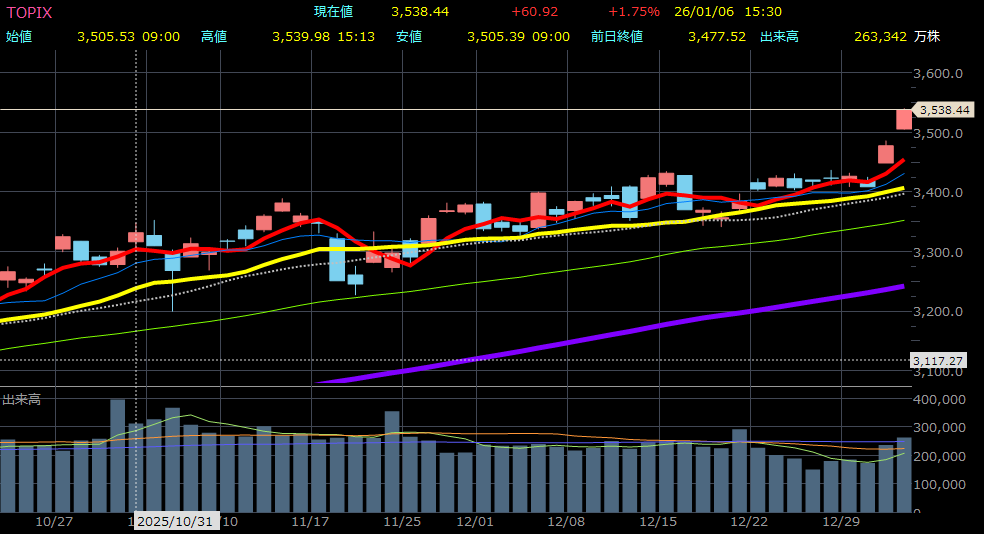Click the +1.75% change percentage
The image size is (984, 534).
point(633,12)
